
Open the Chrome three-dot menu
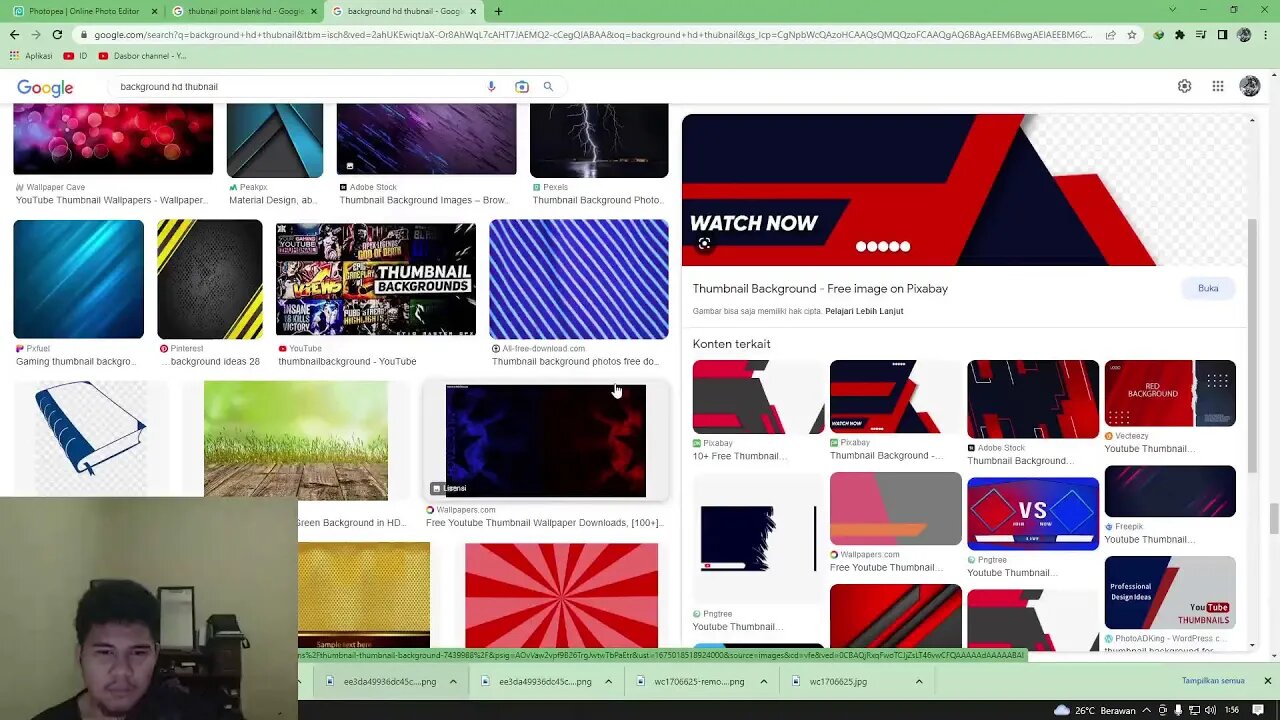coord(1265,34)
